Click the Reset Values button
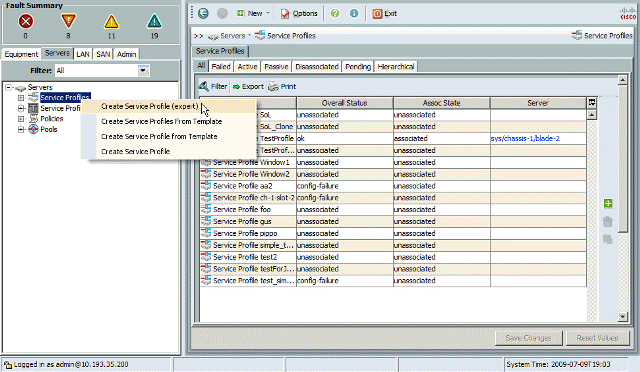640x372 pixels. tap(597, 338)
